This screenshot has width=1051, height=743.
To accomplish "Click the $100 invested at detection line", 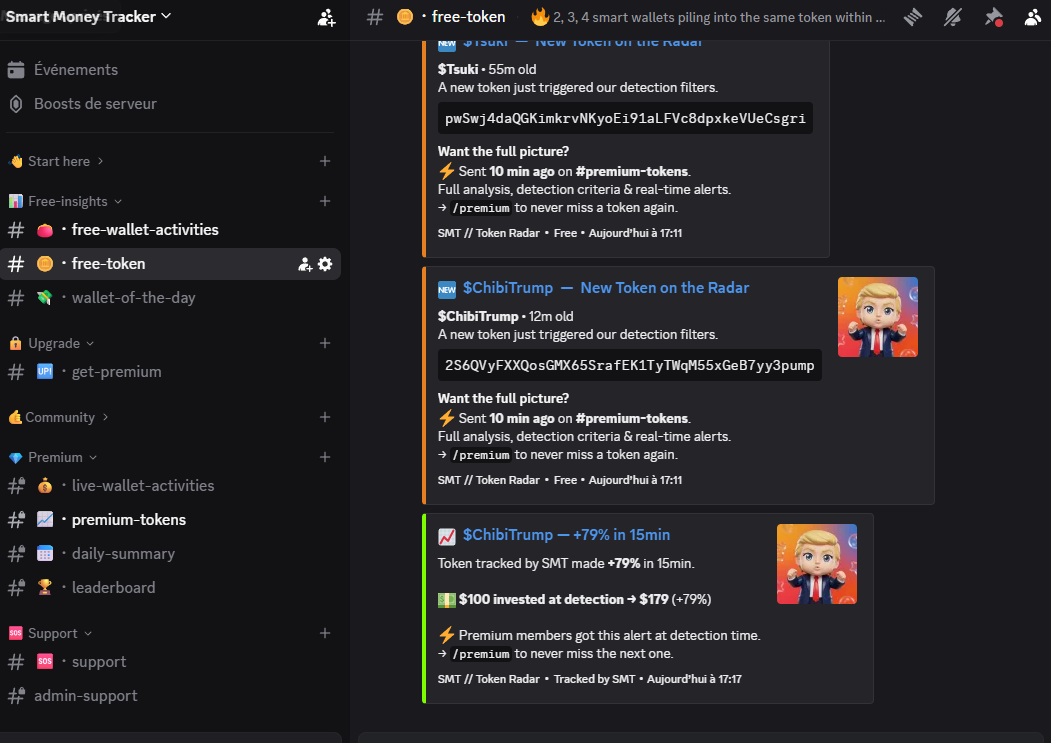I will (574, 599).
